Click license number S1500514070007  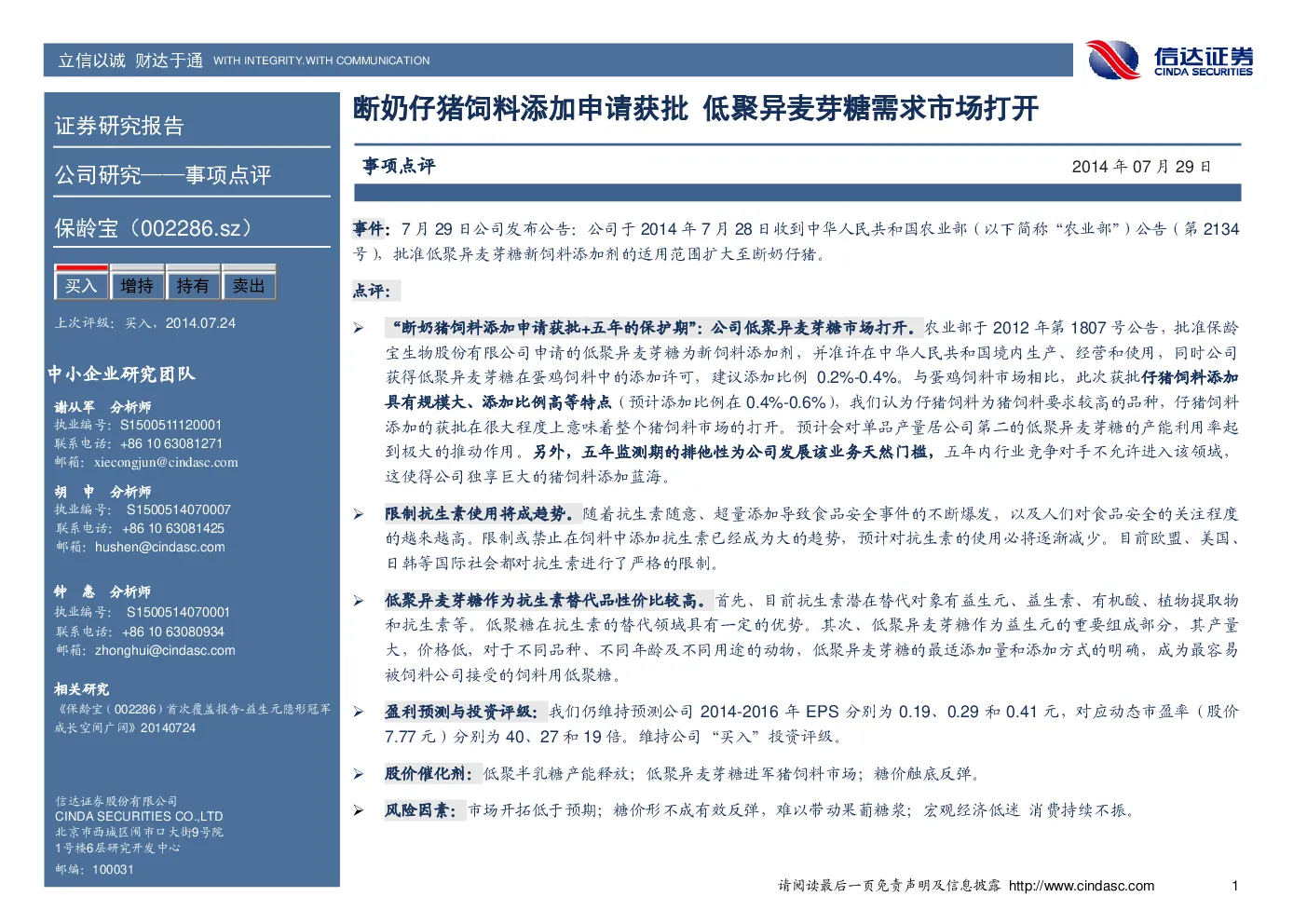click(178, 510)
